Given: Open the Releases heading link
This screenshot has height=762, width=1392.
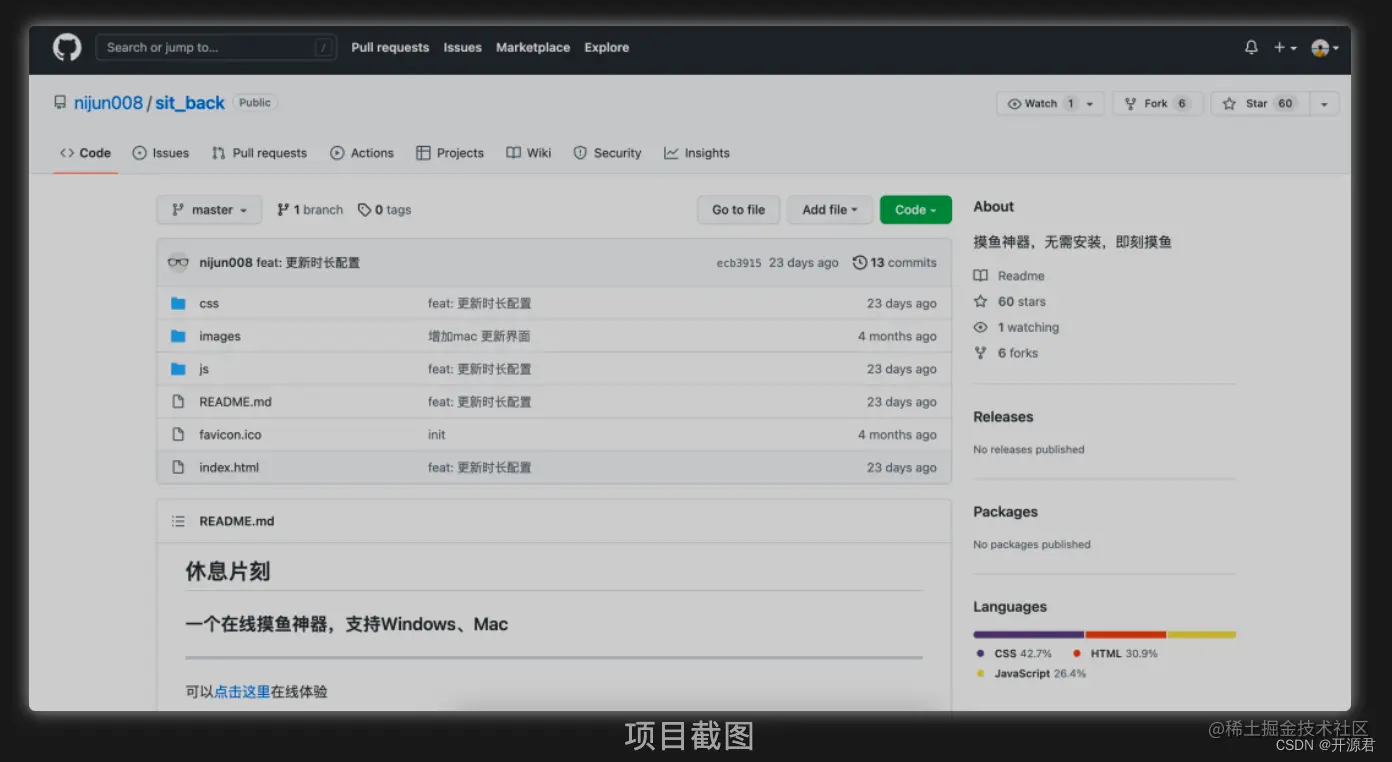Looking at the screenshot, I should point(1003,417).
